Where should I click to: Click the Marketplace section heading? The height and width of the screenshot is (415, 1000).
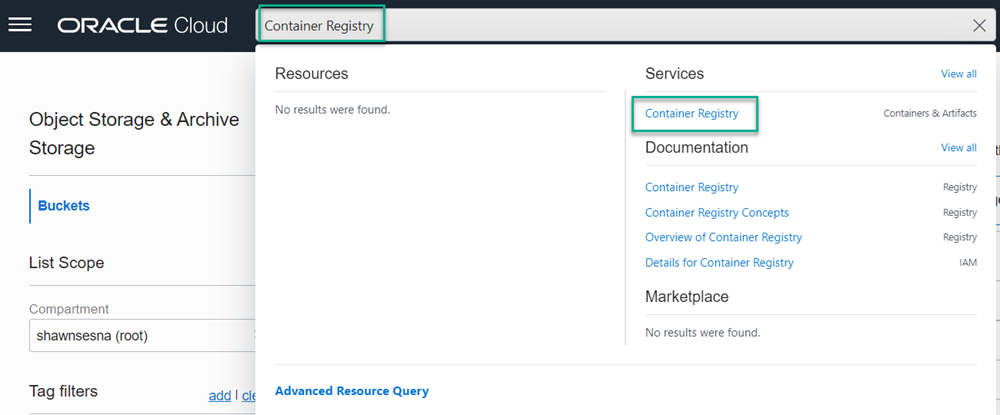click(x=687, y=297)
